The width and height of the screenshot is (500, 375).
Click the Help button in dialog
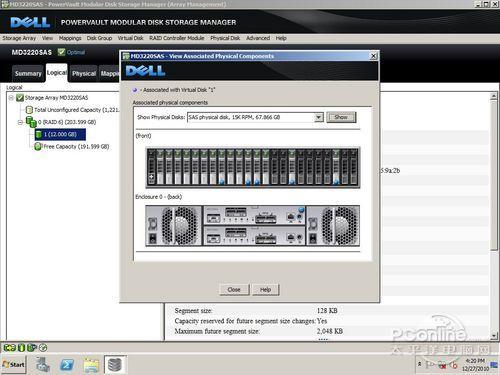265,290
